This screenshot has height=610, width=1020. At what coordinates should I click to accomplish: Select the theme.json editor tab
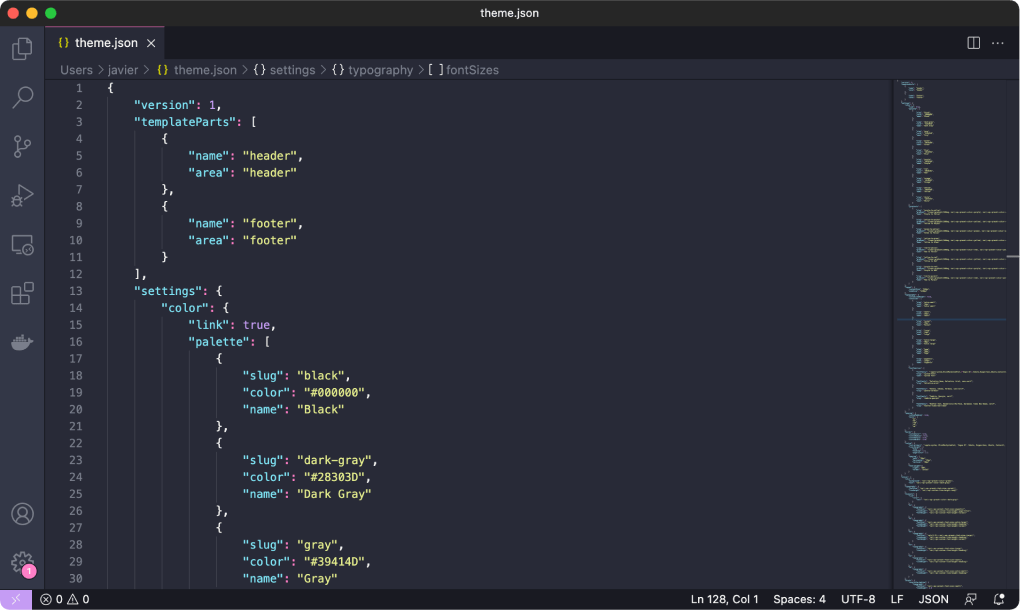105,43
